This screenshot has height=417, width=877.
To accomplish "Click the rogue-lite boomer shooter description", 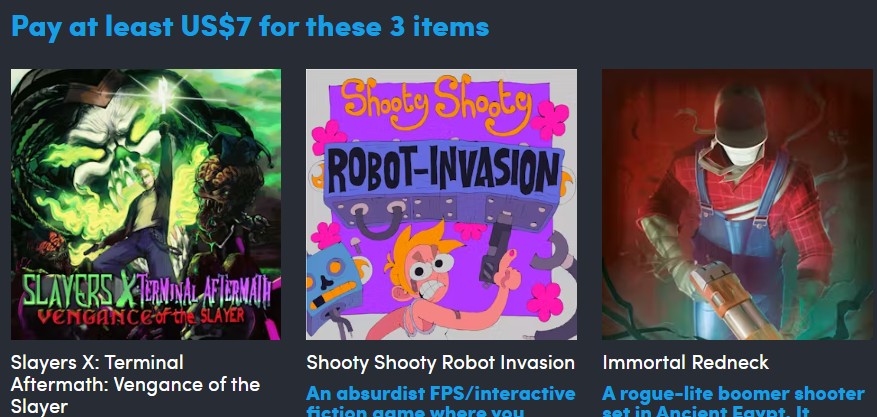I will tap(733, 401).
